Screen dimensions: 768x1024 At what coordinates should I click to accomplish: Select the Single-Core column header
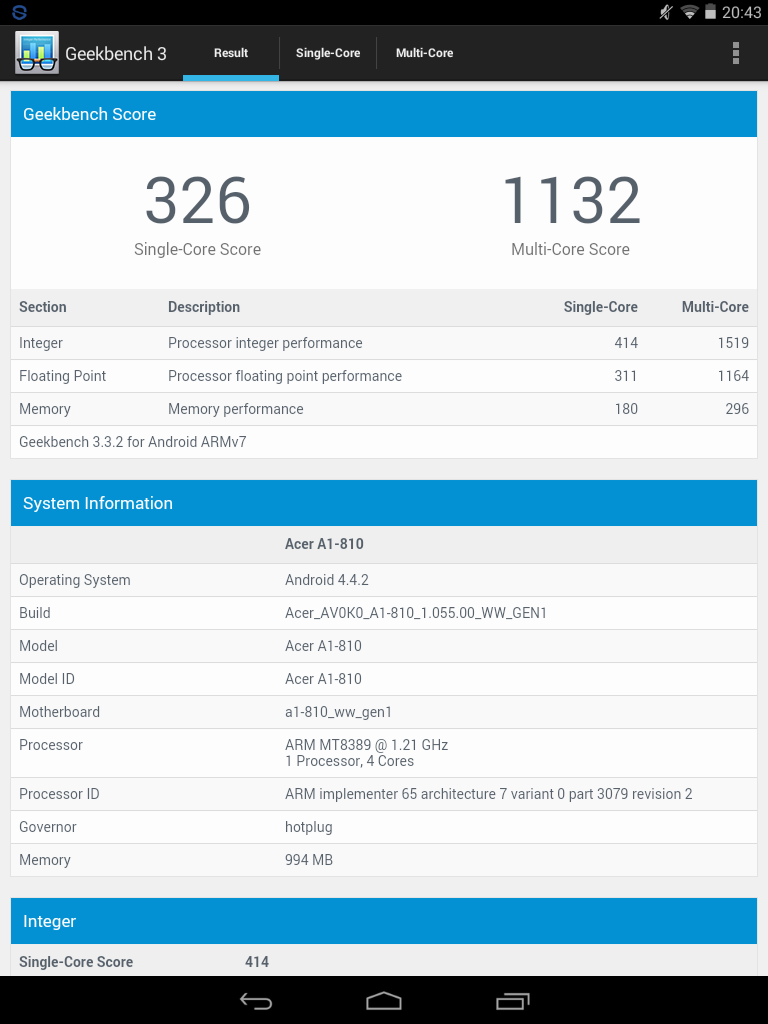tap(600, 307)
